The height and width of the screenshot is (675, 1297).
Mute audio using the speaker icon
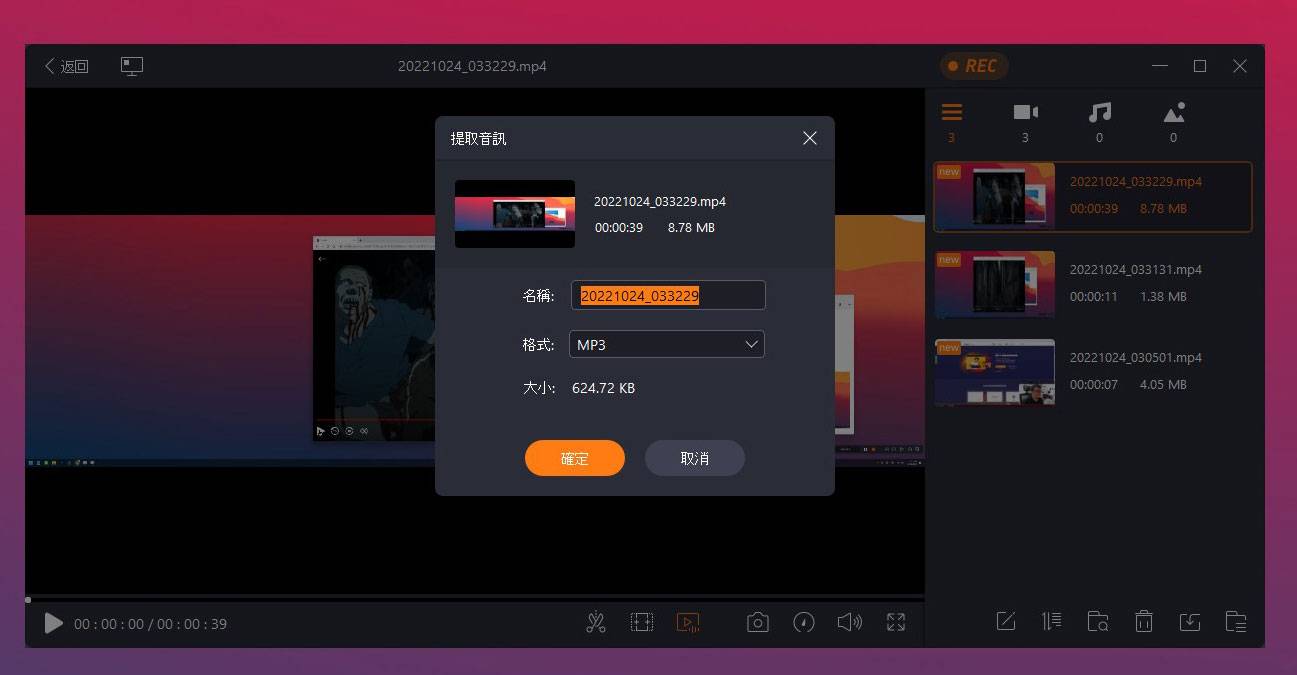click(x=849, y=623)
